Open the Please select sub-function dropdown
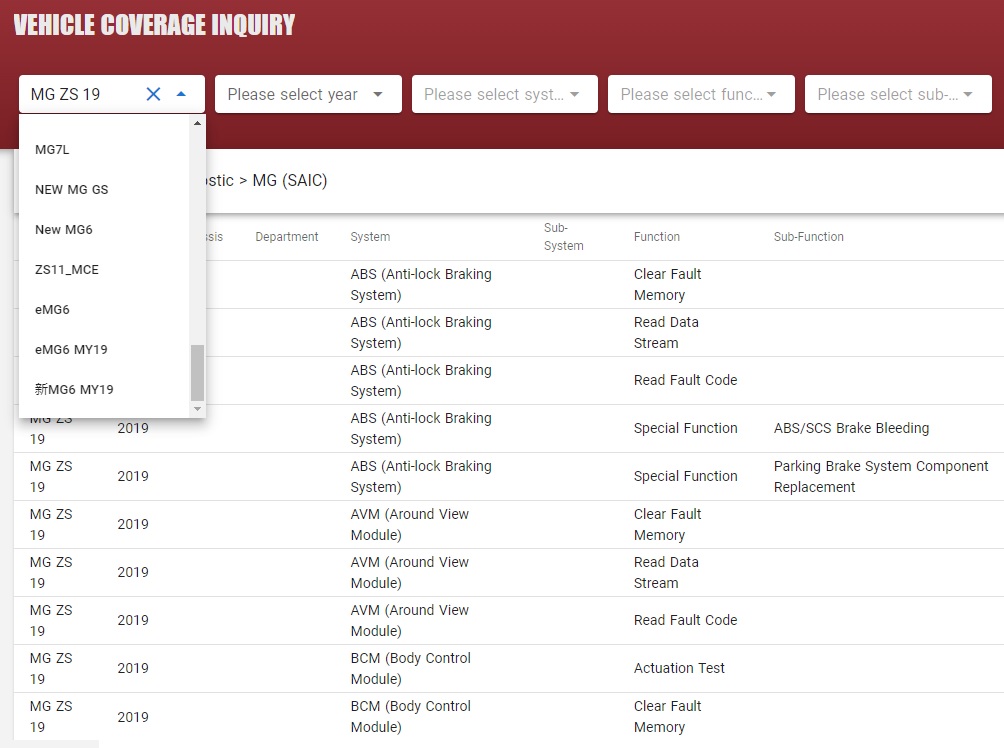 pos(898,94)
